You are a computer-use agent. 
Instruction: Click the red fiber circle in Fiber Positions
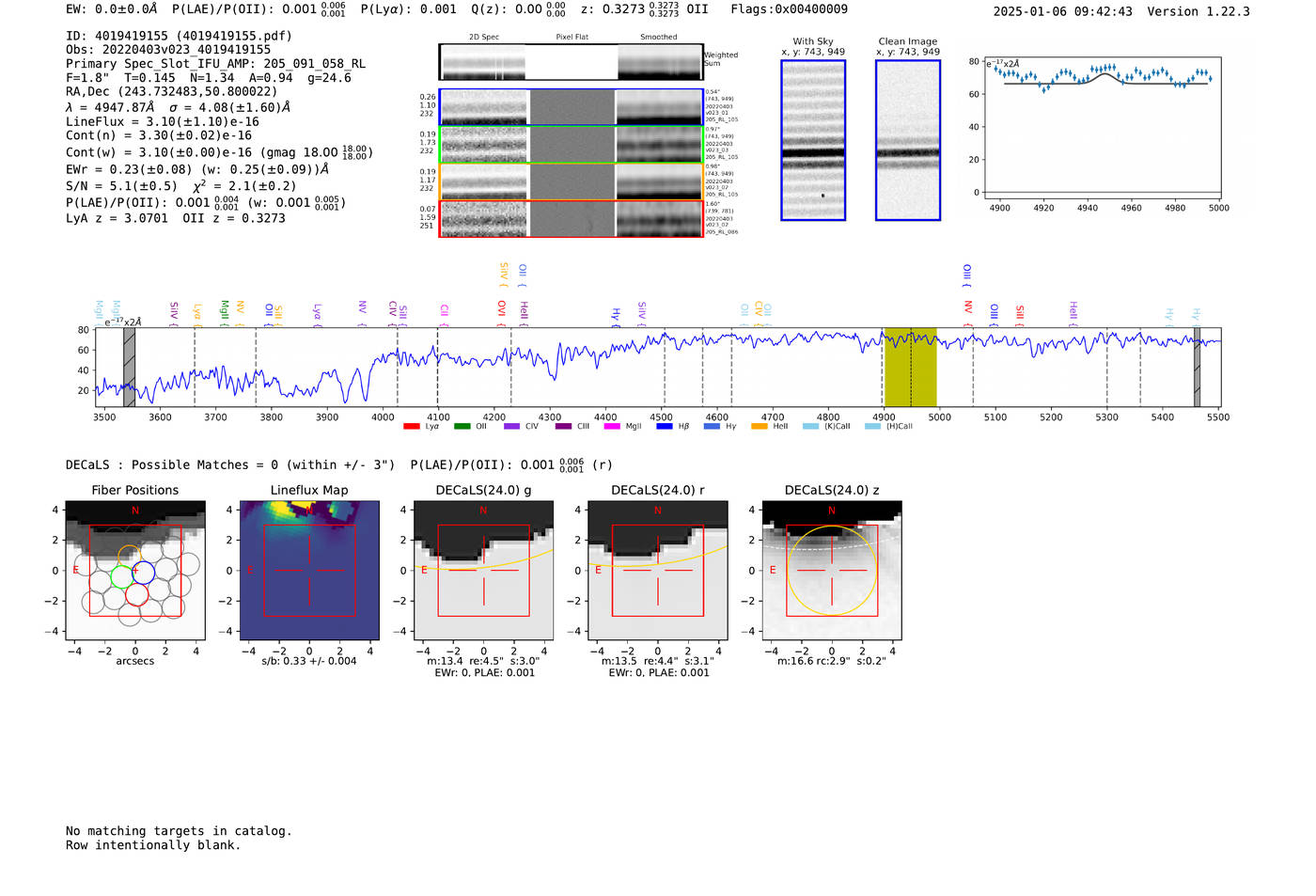(137, 594)
